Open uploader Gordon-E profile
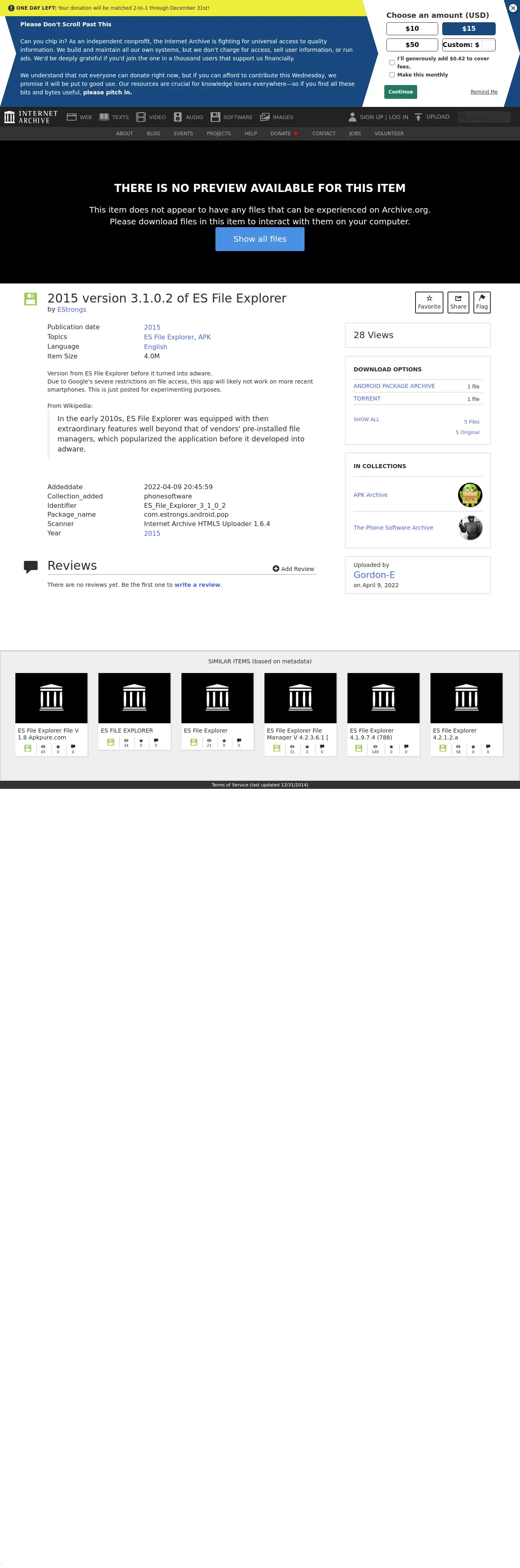520x1568 pixels. click(375, 575)
